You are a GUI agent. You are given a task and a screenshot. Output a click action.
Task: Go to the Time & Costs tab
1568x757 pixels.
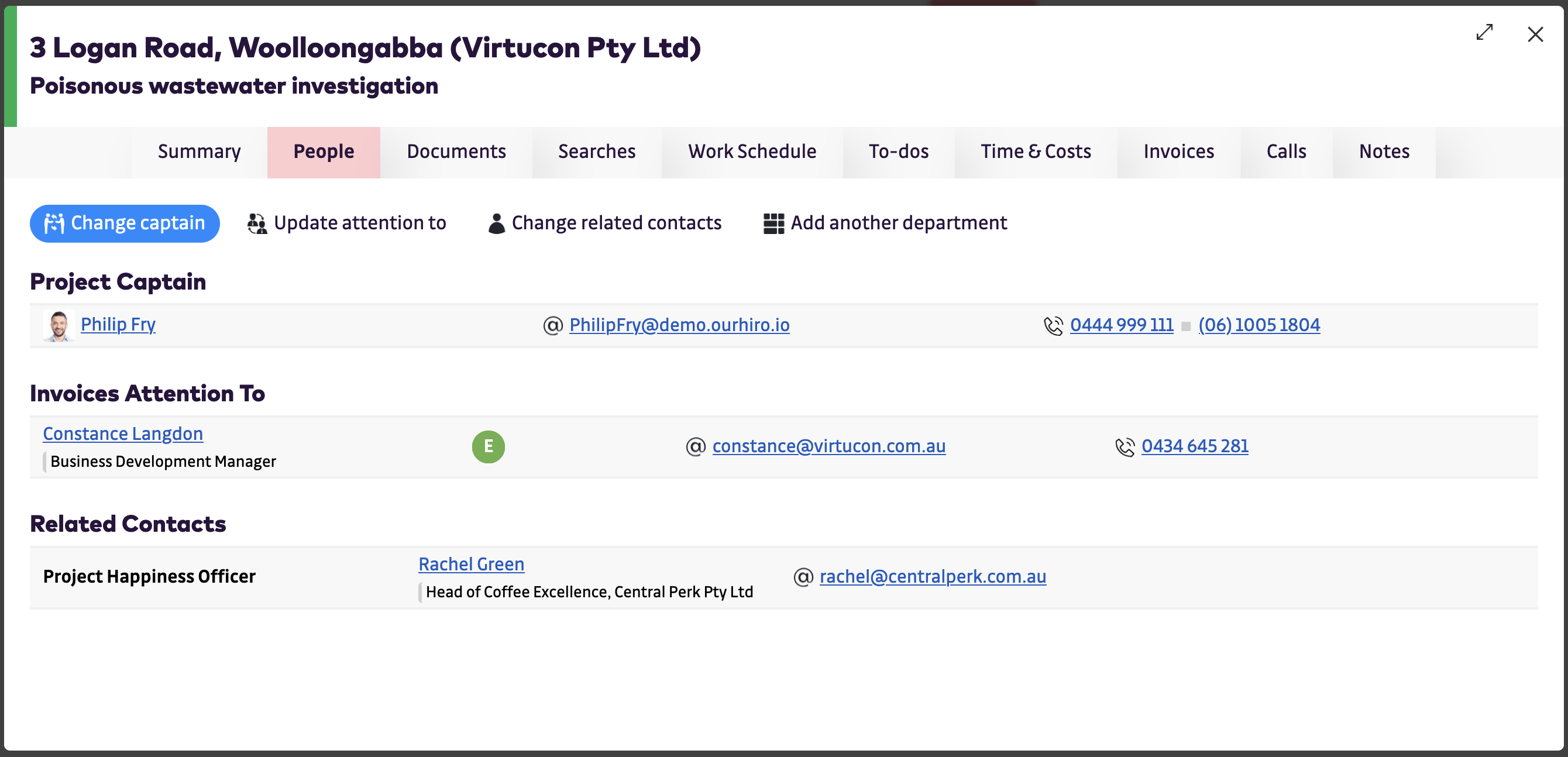(x=1036, y=152)
